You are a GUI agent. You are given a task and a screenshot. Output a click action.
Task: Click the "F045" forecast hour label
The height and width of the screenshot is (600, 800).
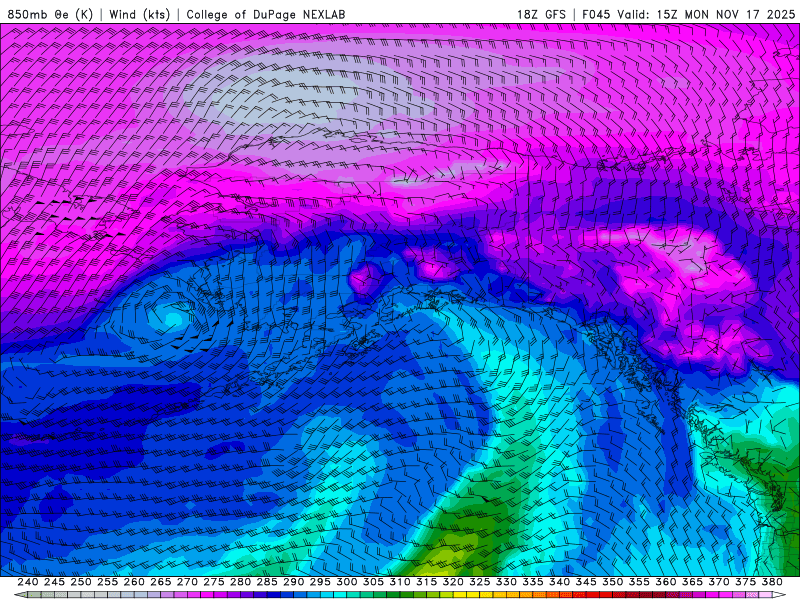[596, 14]
